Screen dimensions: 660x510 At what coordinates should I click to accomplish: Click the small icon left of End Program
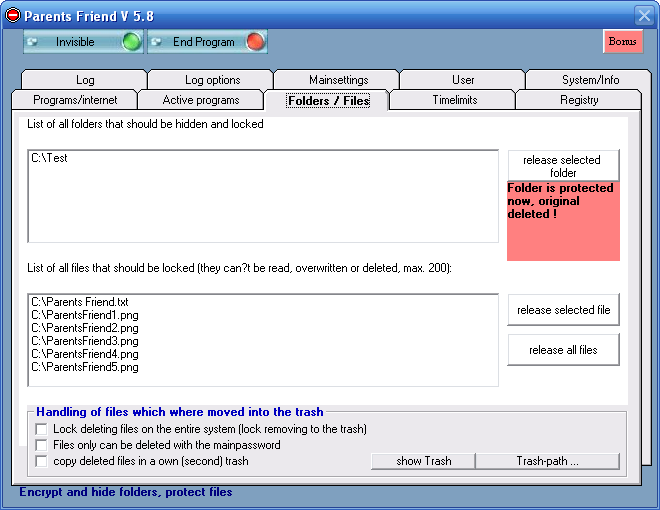(157, 42)
